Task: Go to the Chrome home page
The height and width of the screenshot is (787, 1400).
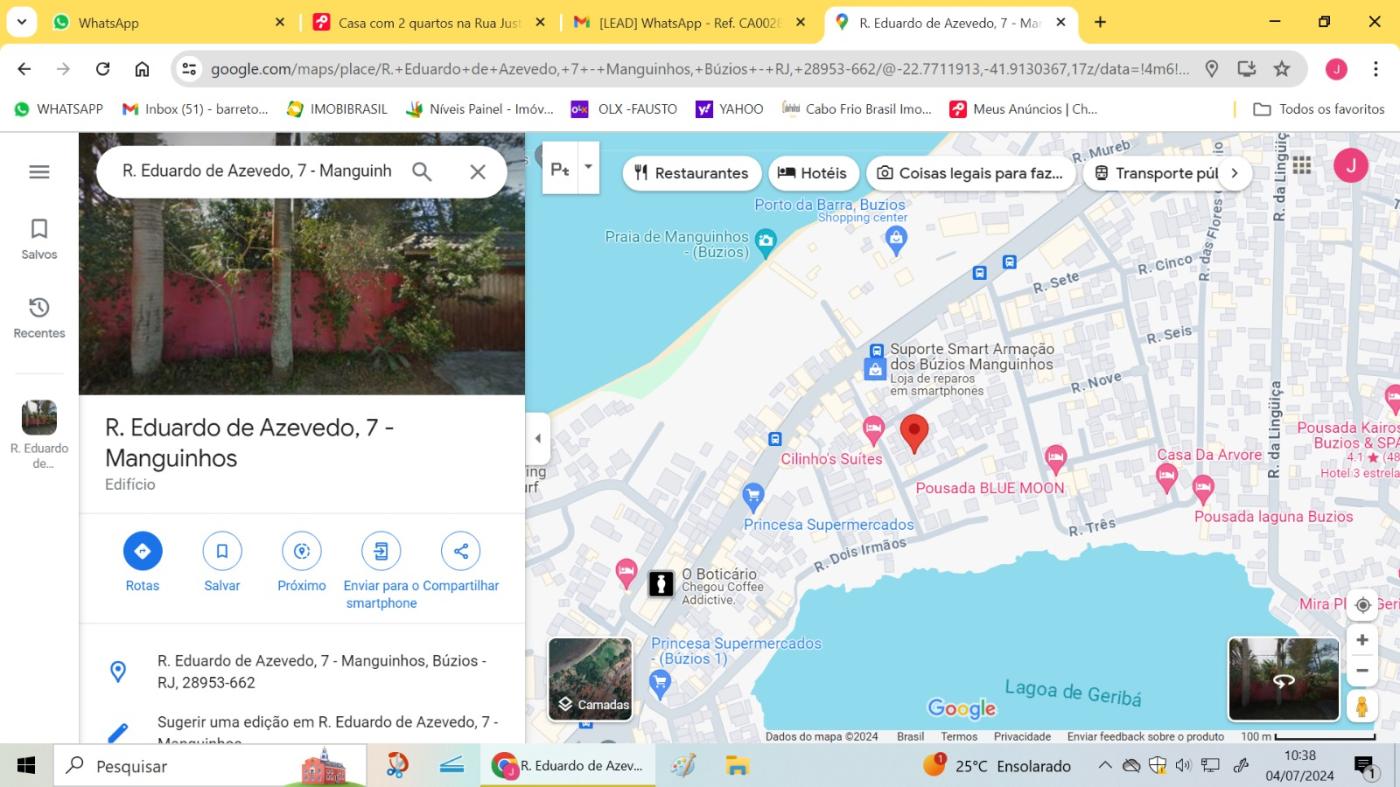Action: 142,69
